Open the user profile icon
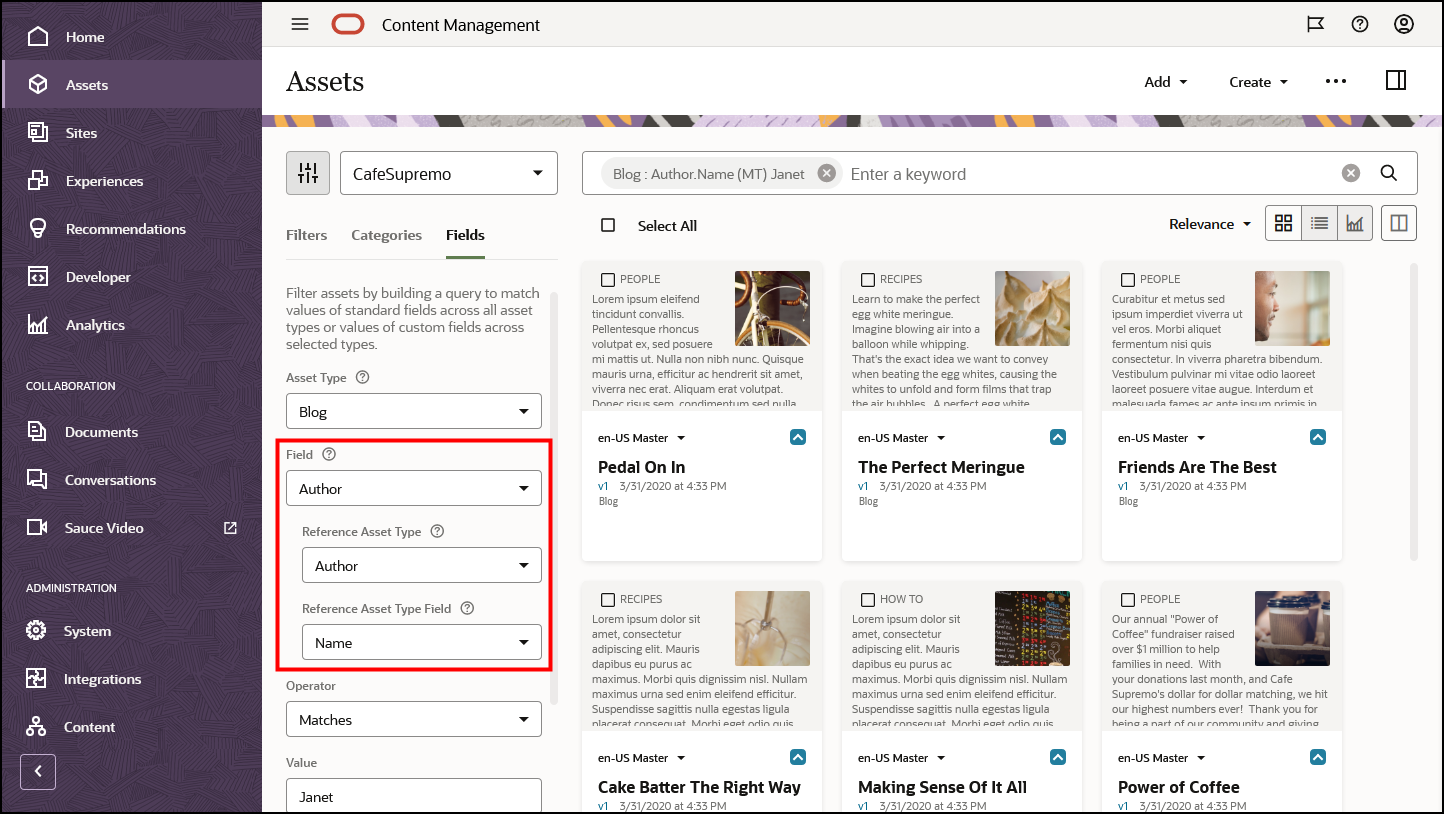Screen dimensions: 1444x814 (x=1404, y=25)
